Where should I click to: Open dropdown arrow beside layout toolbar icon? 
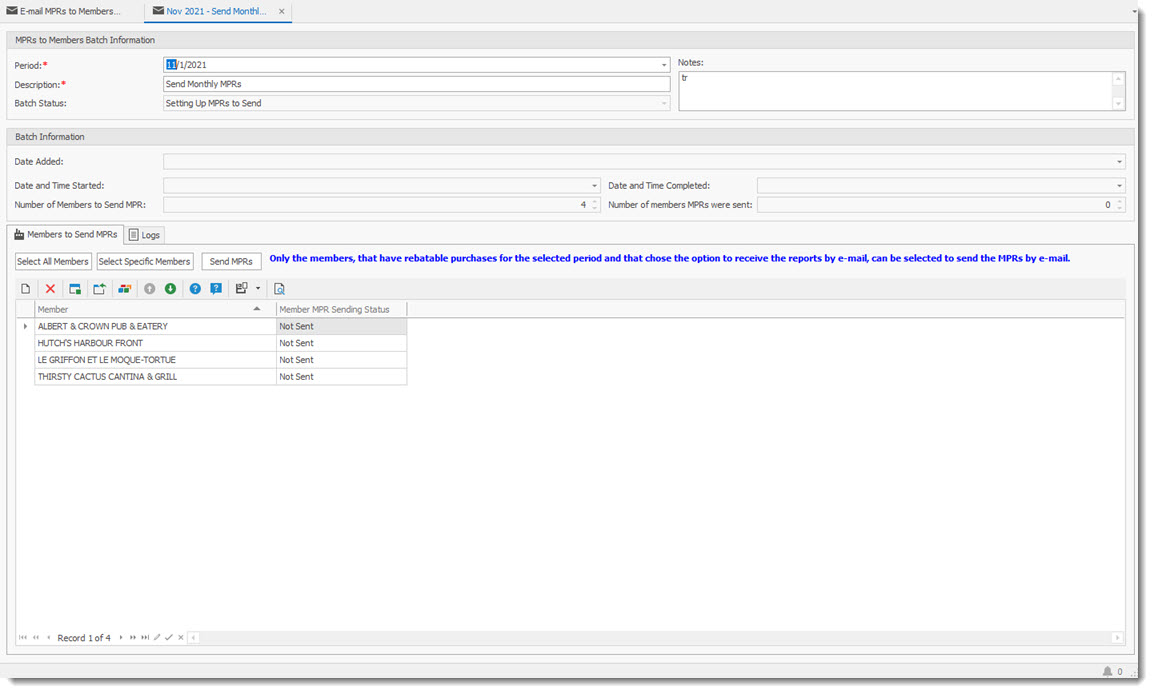click(258, 289)
